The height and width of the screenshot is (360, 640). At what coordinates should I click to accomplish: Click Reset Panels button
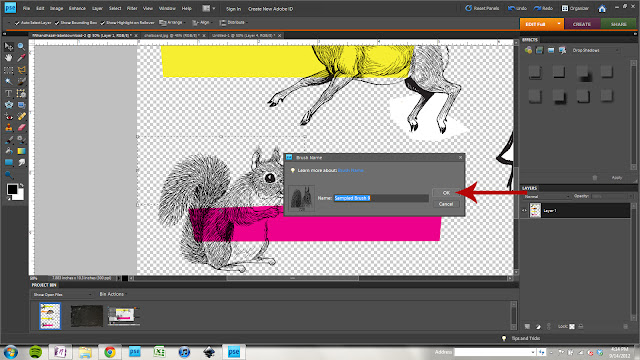coord(482,8)
